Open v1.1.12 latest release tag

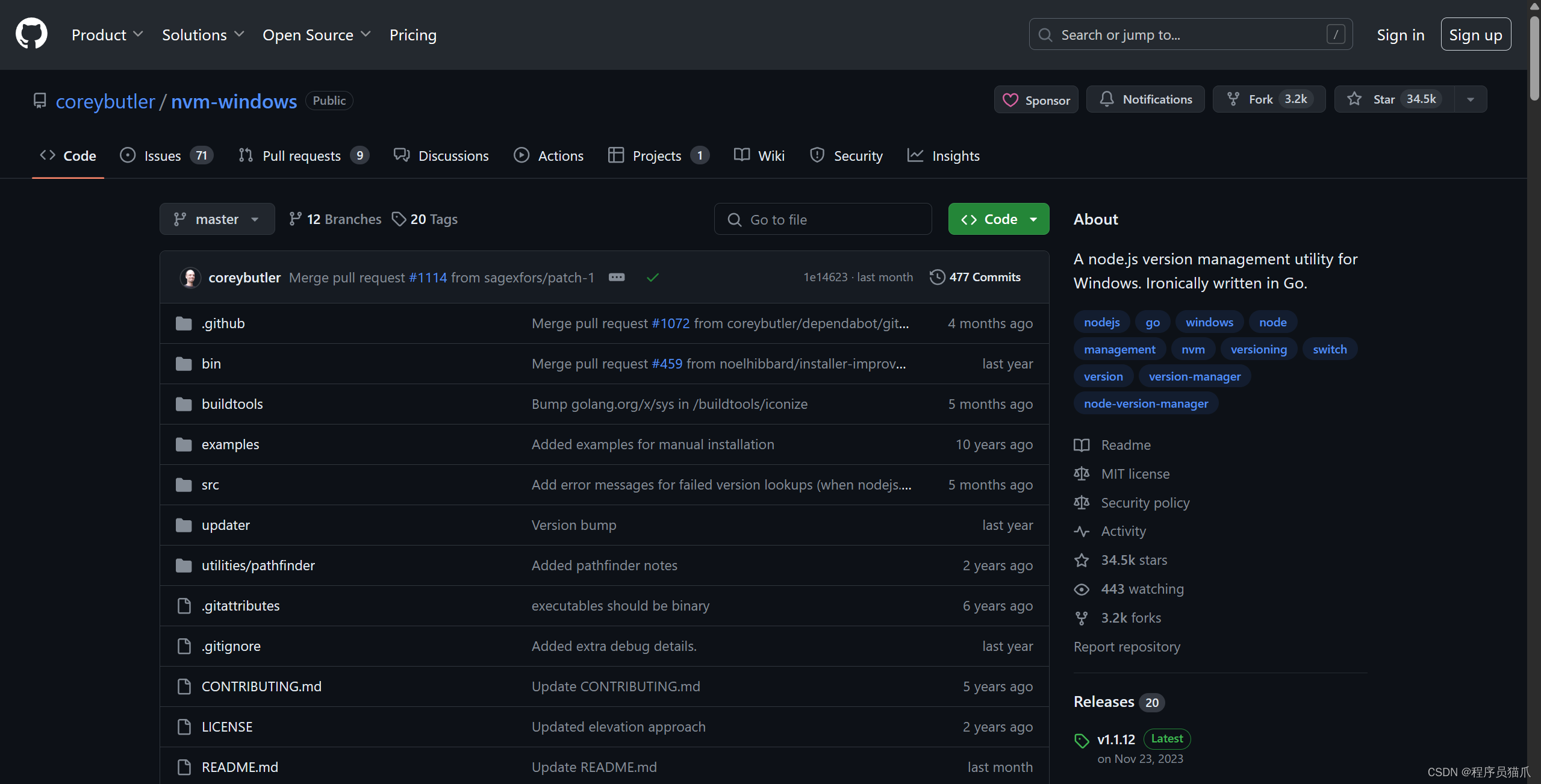pos(1116,739)
